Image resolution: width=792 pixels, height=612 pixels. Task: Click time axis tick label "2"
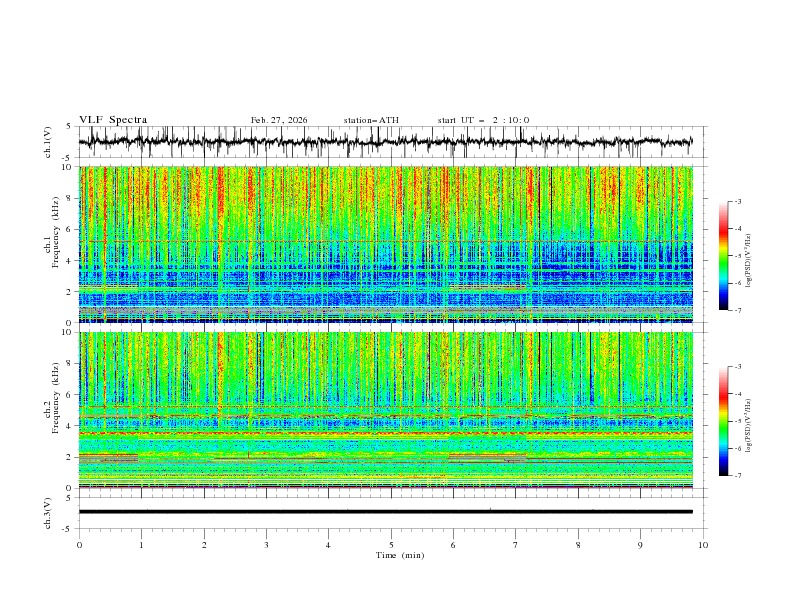click(204, 545)
